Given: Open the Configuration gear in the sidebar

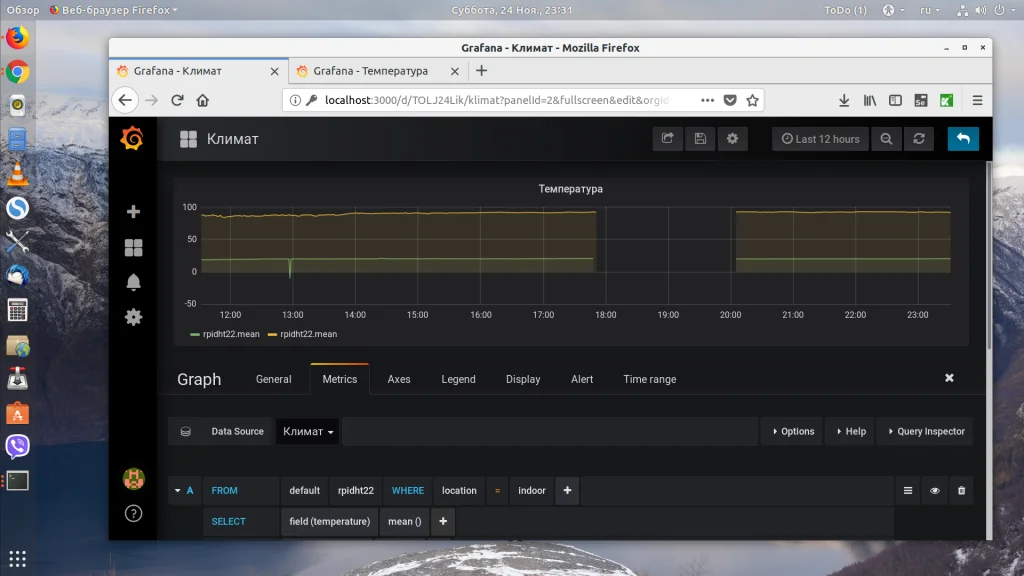Looking at the screenshot, I should coord(133,317).
